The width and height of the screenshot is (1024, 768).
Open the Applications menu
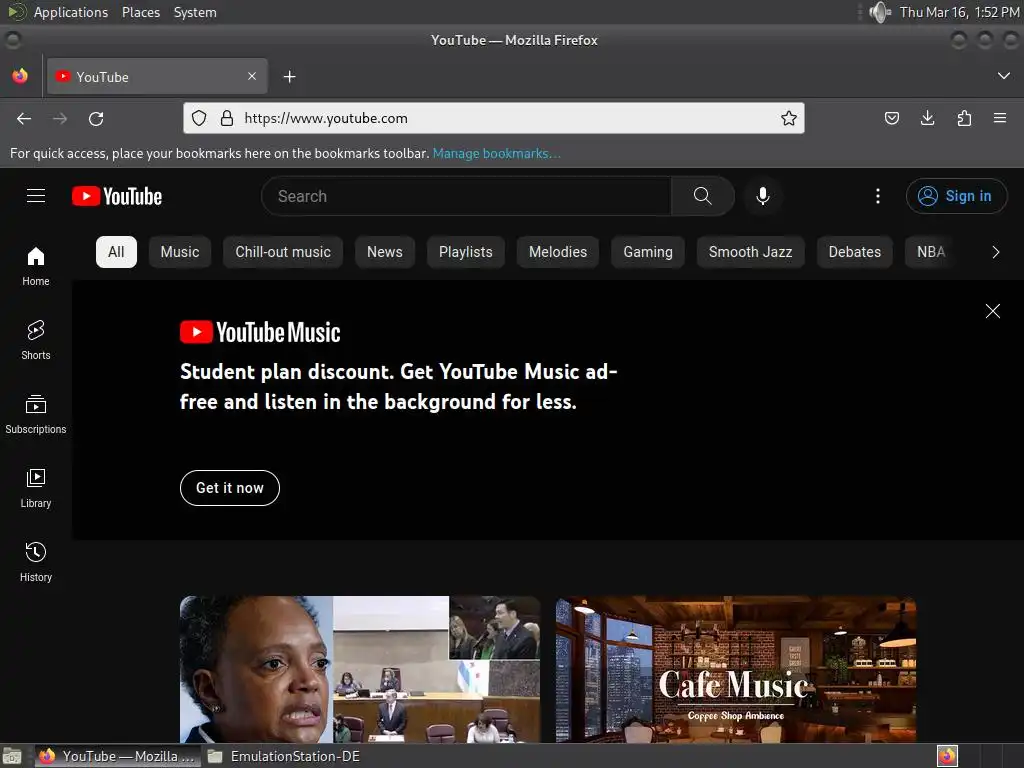pyautogui.click(x=71, y=12)
